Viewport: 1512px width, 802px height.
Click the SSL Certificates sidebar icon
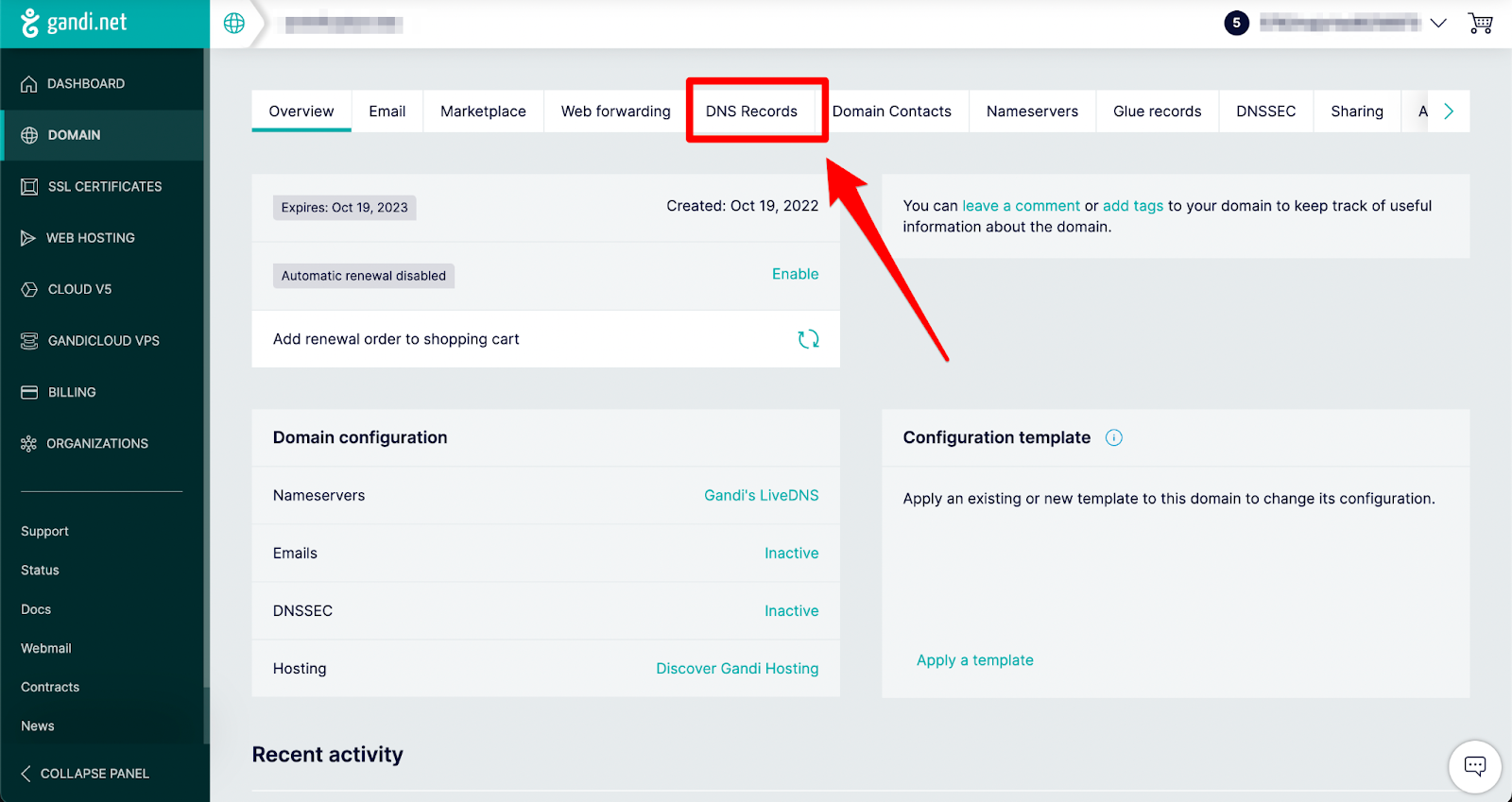[29, 187]
